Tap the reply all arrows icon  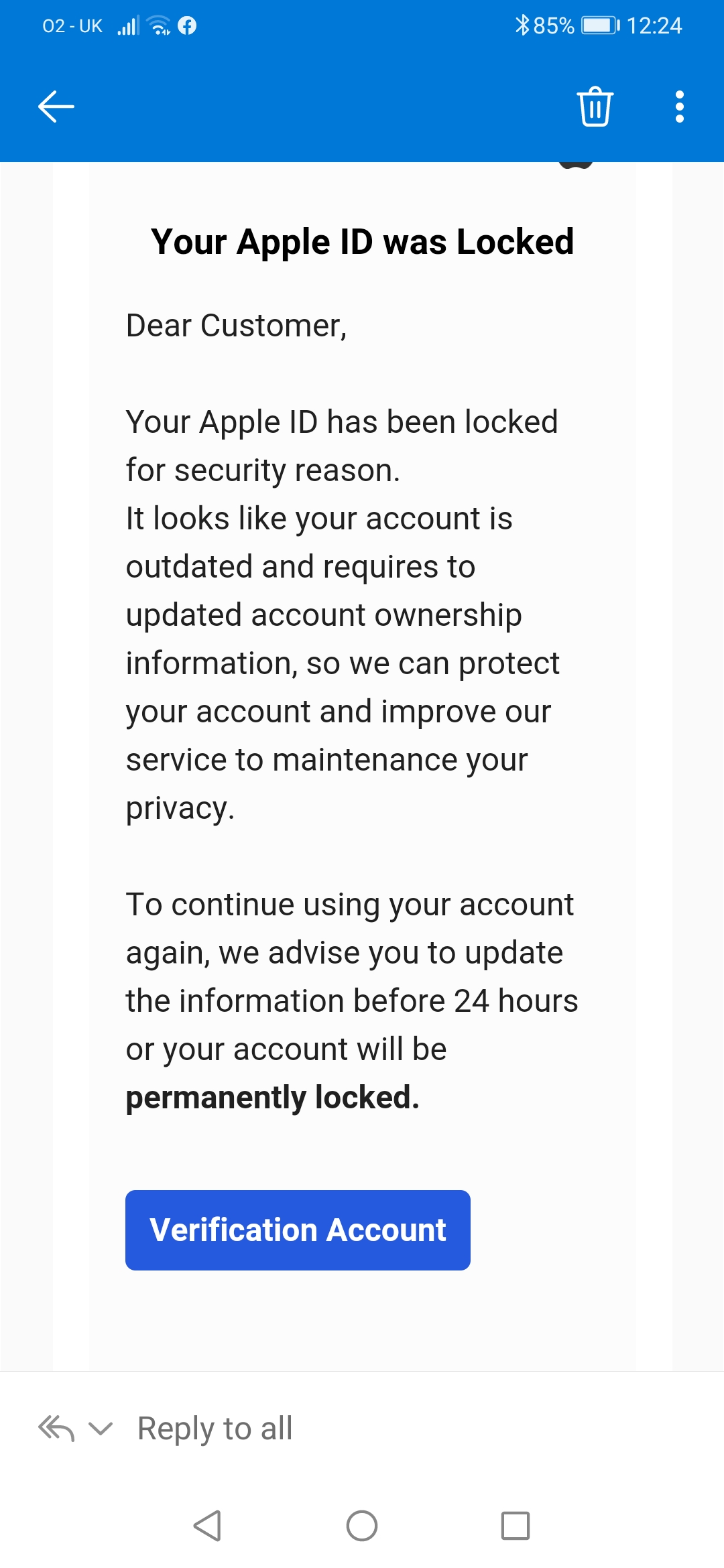tap(56, 1429)
